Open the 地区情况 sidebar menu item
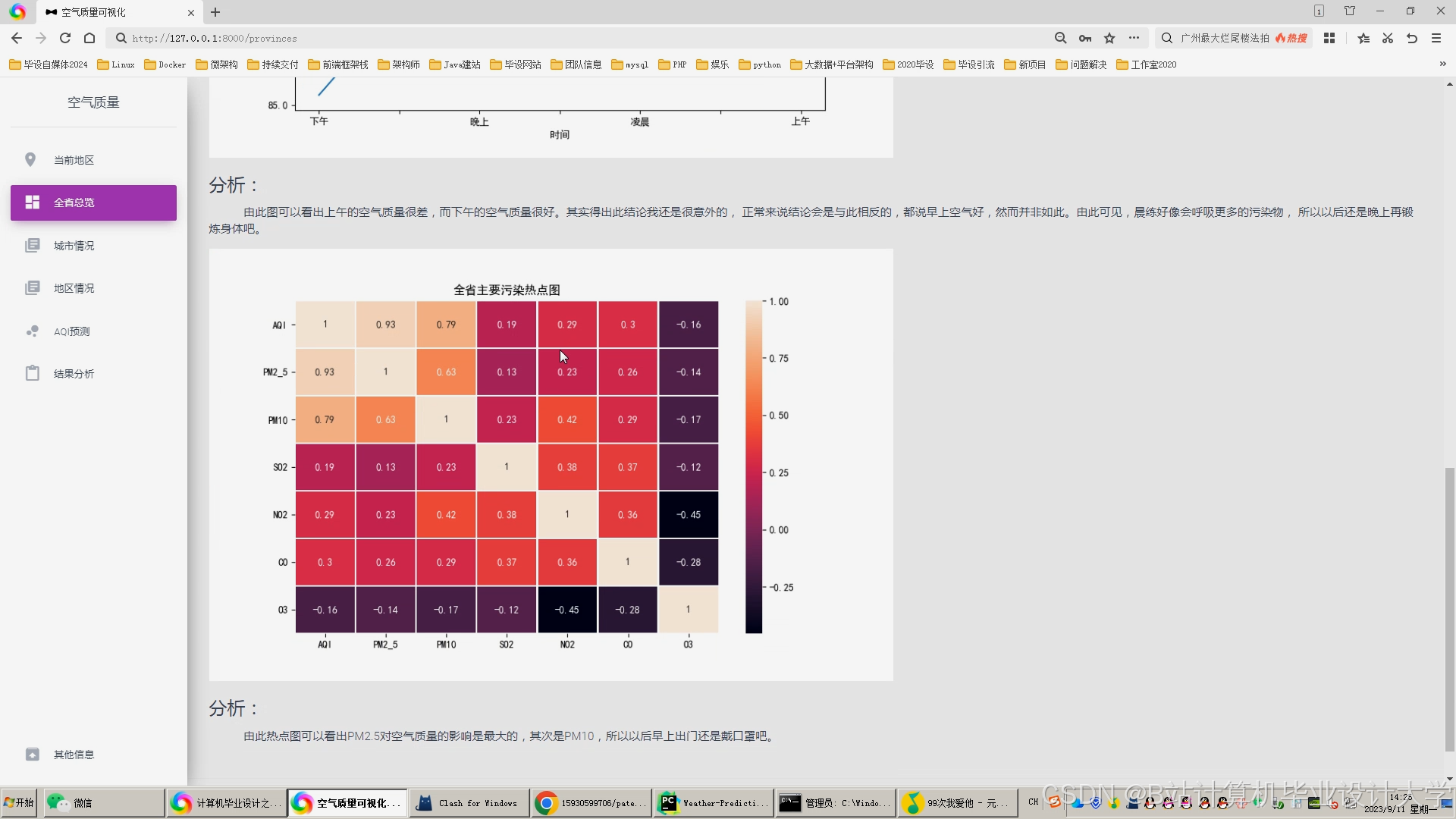This screenshot has width=1456, height=819. click(74, 288)
